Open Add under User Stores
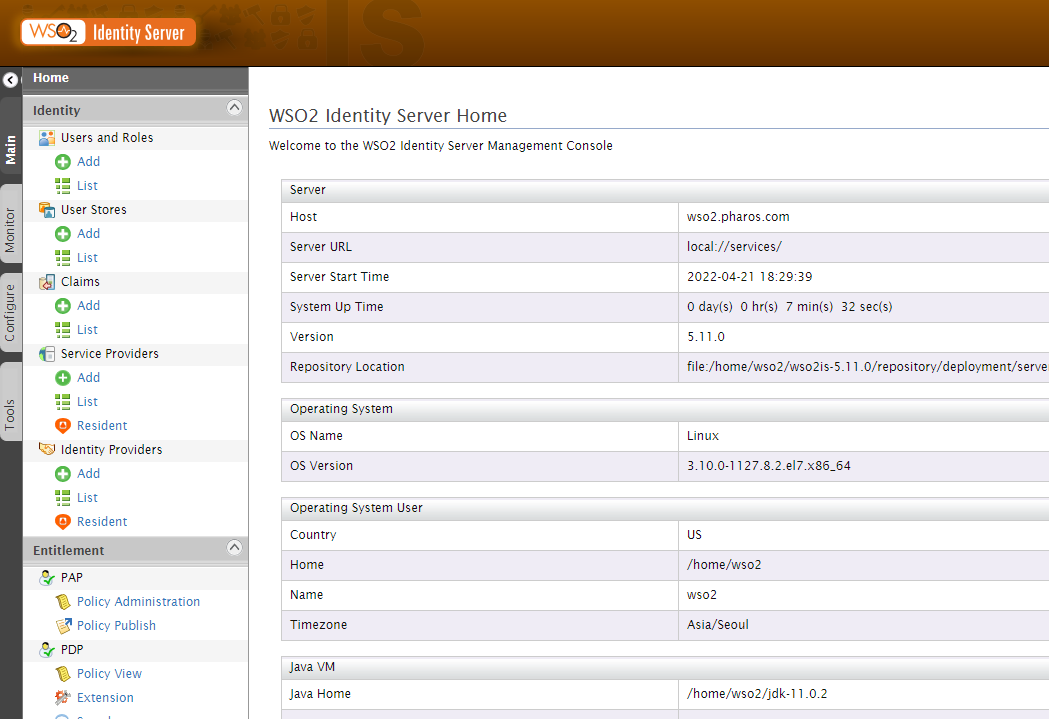This screenshot has height=719, width=1049. pos(88,234)
